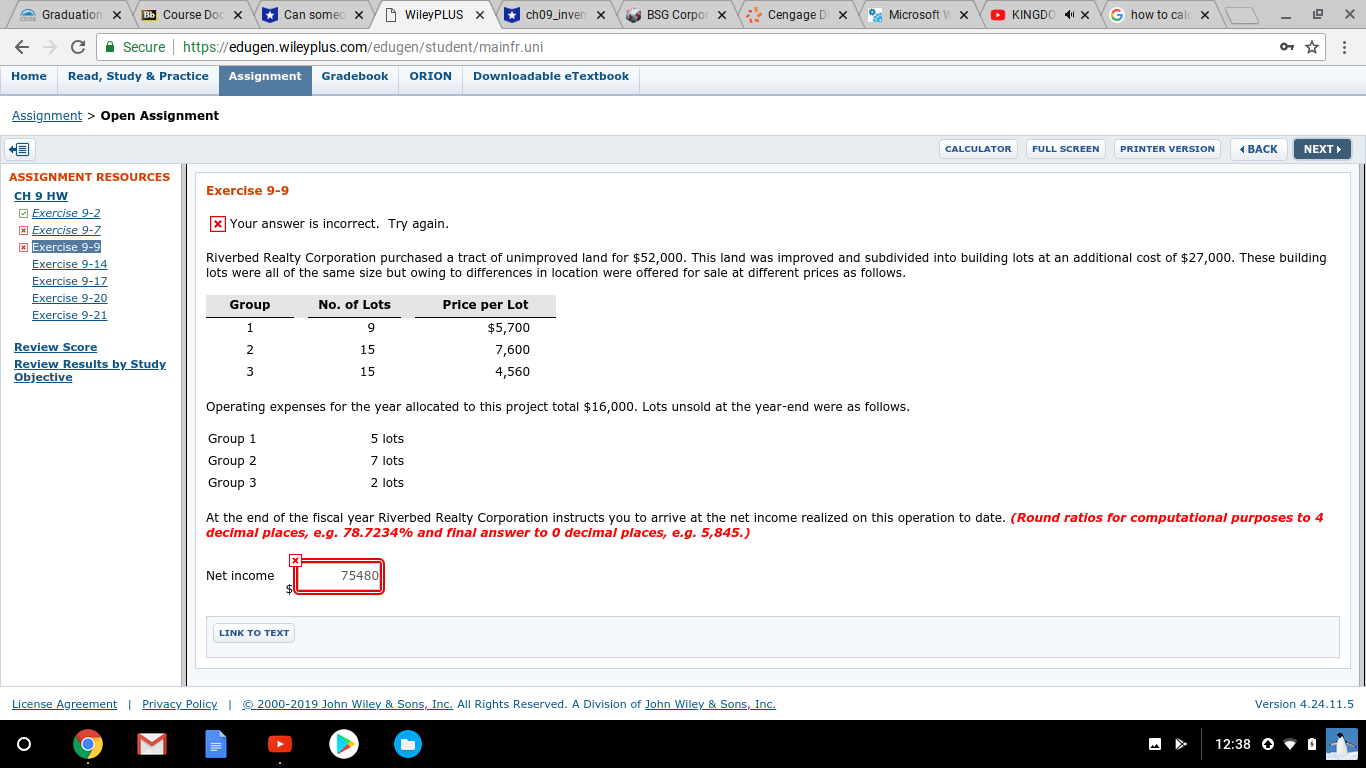Collapse the assignment resources sidebar
Screen dimensions: 1366x768
[18, 148]
